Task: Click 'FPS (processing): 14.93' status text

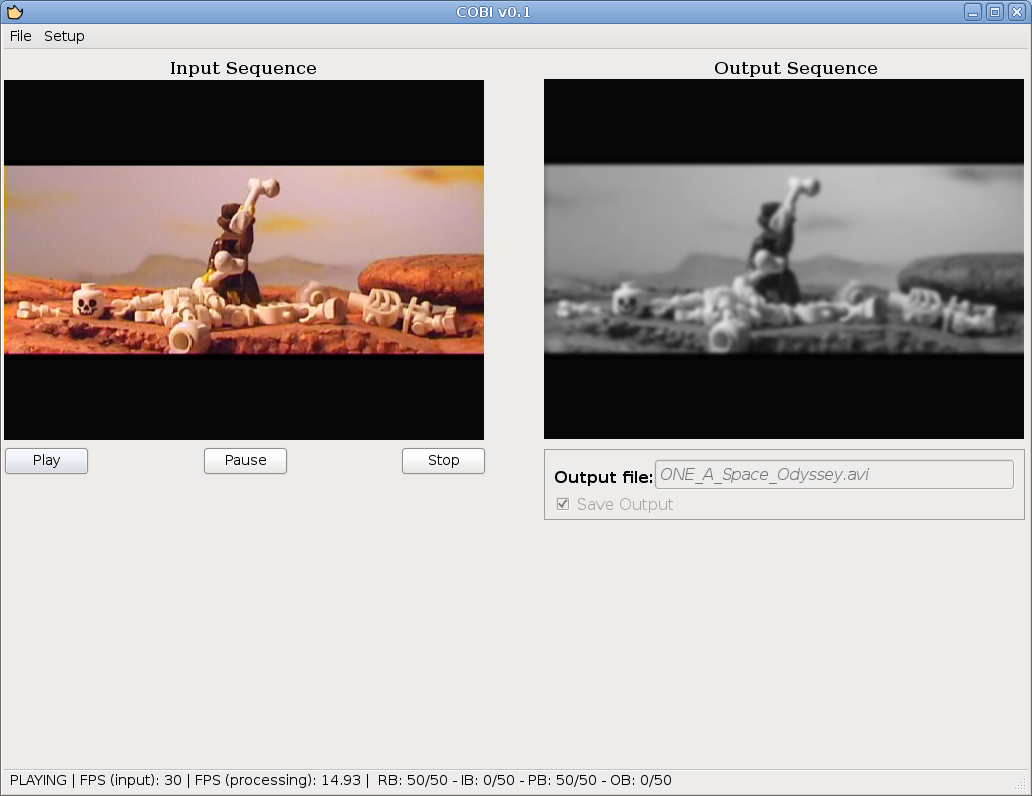Action: [278, 780]
